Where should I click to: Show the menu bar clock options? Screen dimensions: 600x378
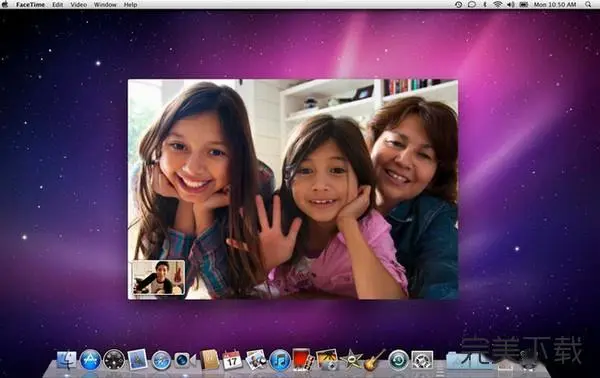[555, 5]
